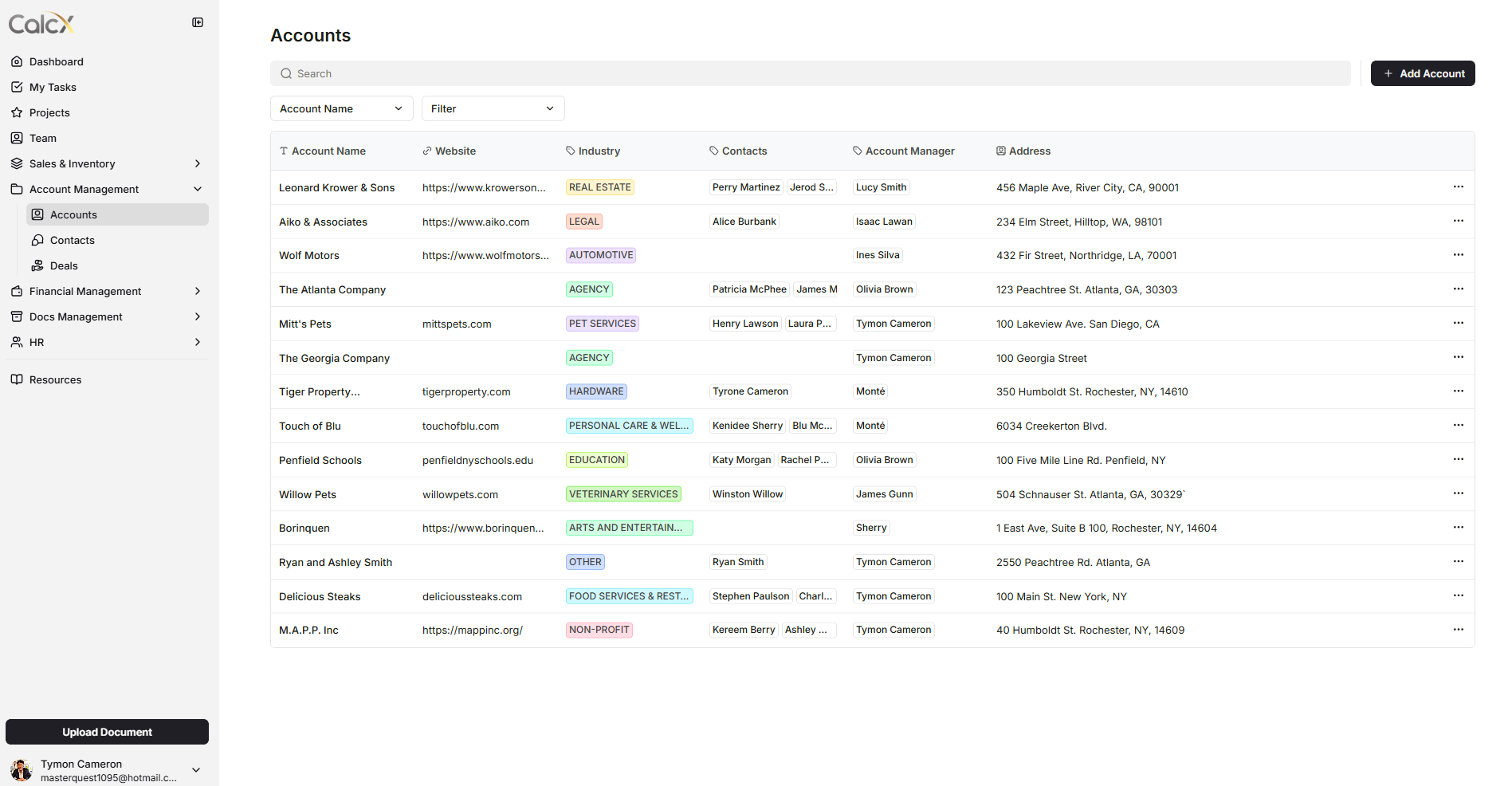Click the Resources book icon
The width and height of the screenshot is (1512, 786).
[17, 379]
